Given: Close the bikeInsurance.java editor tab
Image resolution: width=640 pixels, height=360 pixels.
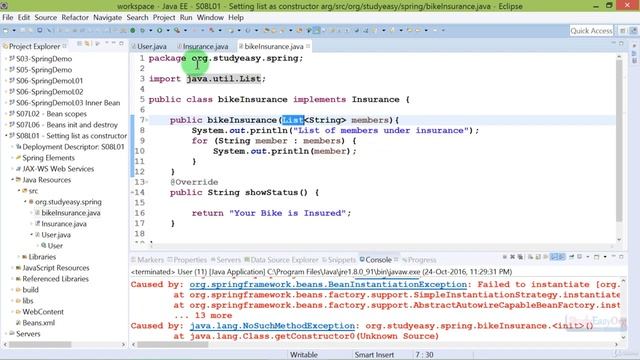Looking at the screenshot, I should click(308, 46).
